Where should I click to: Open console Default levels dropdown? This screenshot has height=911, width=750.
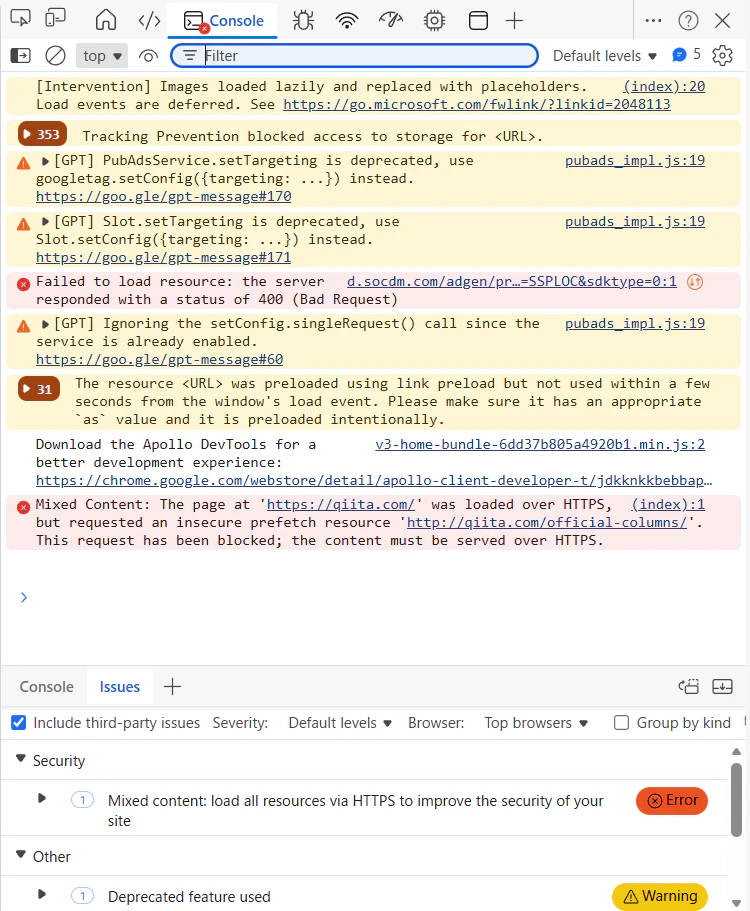tap(604, 56)
